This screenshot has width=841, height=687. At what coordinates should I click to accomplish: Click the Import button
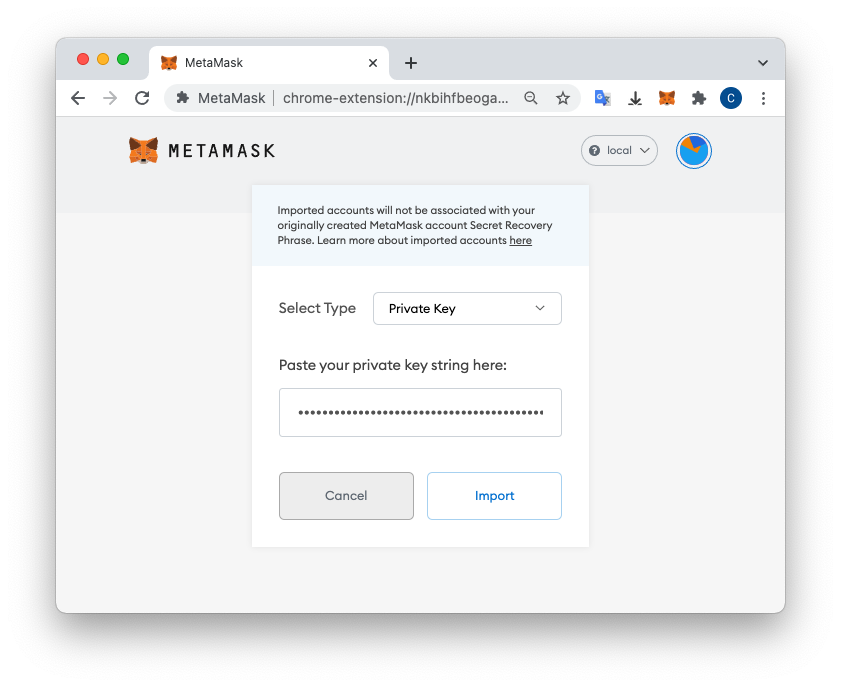click(494, 496)
